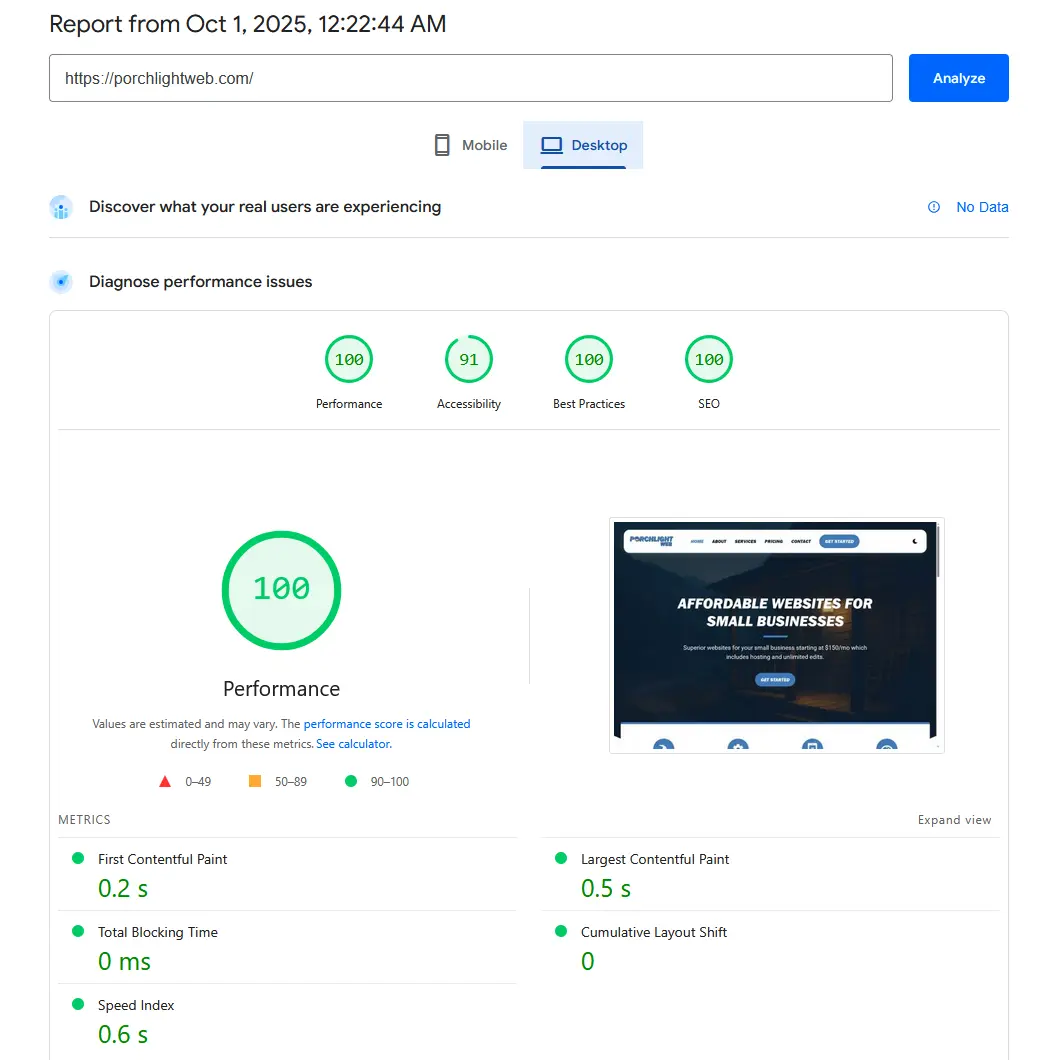Image resolution: width=1060 pixels, height=1060 pixels.
Task: Click the info icon beside No Data
Action: 934,207
